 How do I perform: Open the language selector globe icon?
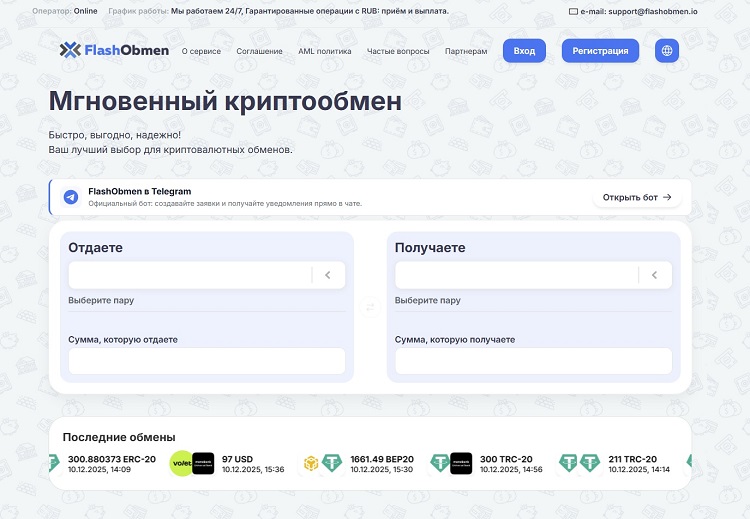(x=667, y=51)
